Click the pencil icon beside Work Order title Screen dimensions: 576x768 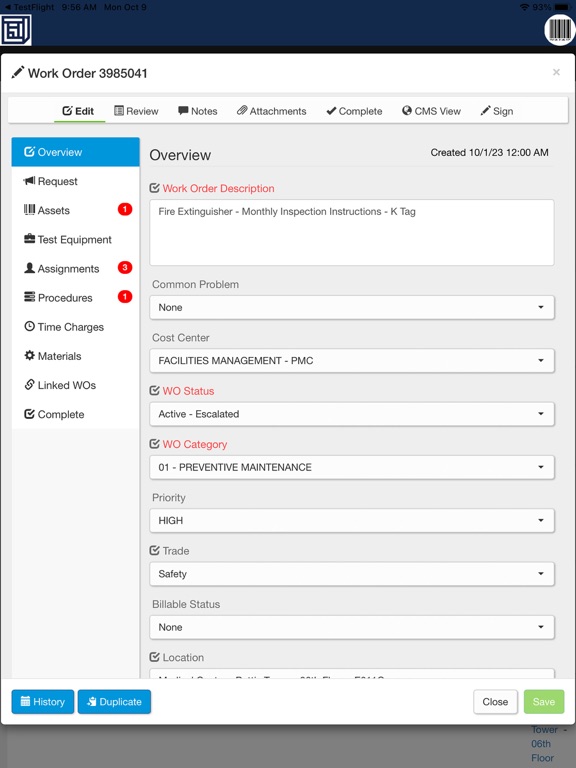17,72
